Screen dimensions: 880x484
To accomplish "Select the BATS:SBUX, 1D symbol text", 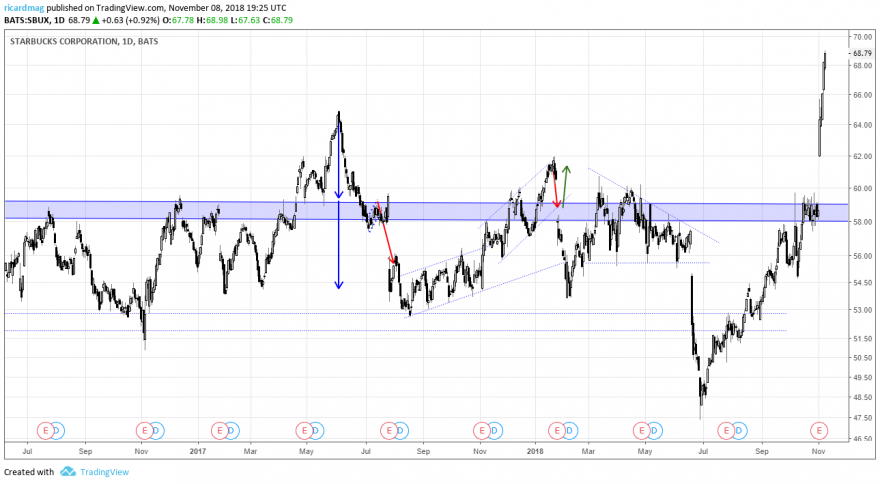I will pos(34,20).
